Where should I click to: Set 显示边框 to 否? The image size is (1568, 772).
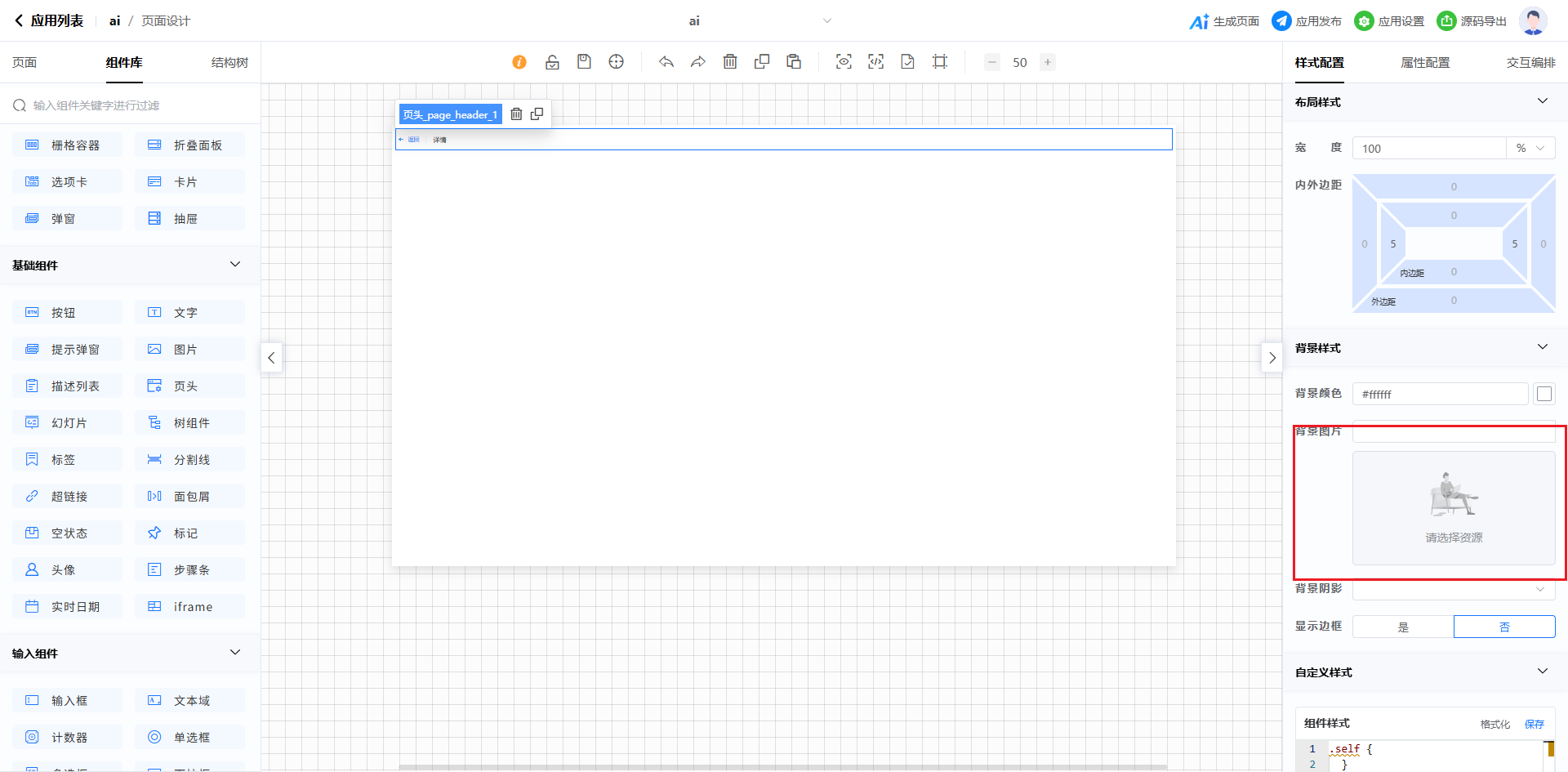click(1504, 627)
